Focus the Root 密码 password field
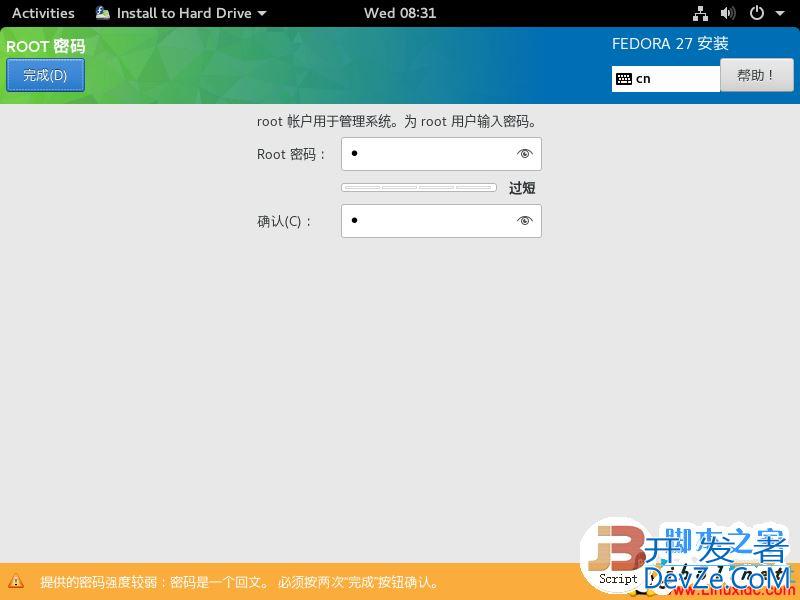Screen dimensions: 800x600 pos(441,154)
